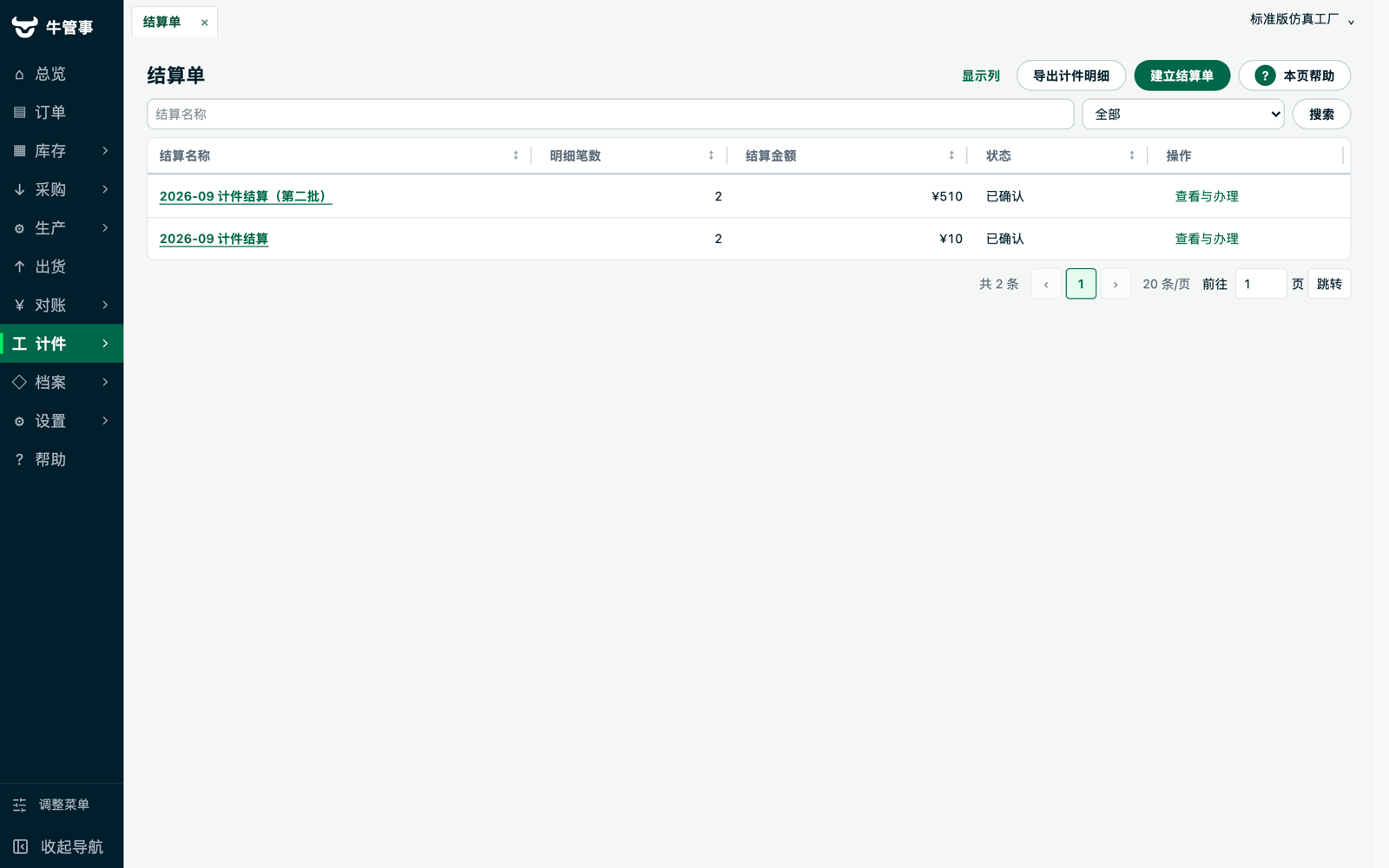Viewport: 1389px width, 868px height.
Task: Click the 跳转 button
Action: pyautogui.click(x=1329, y=284)
